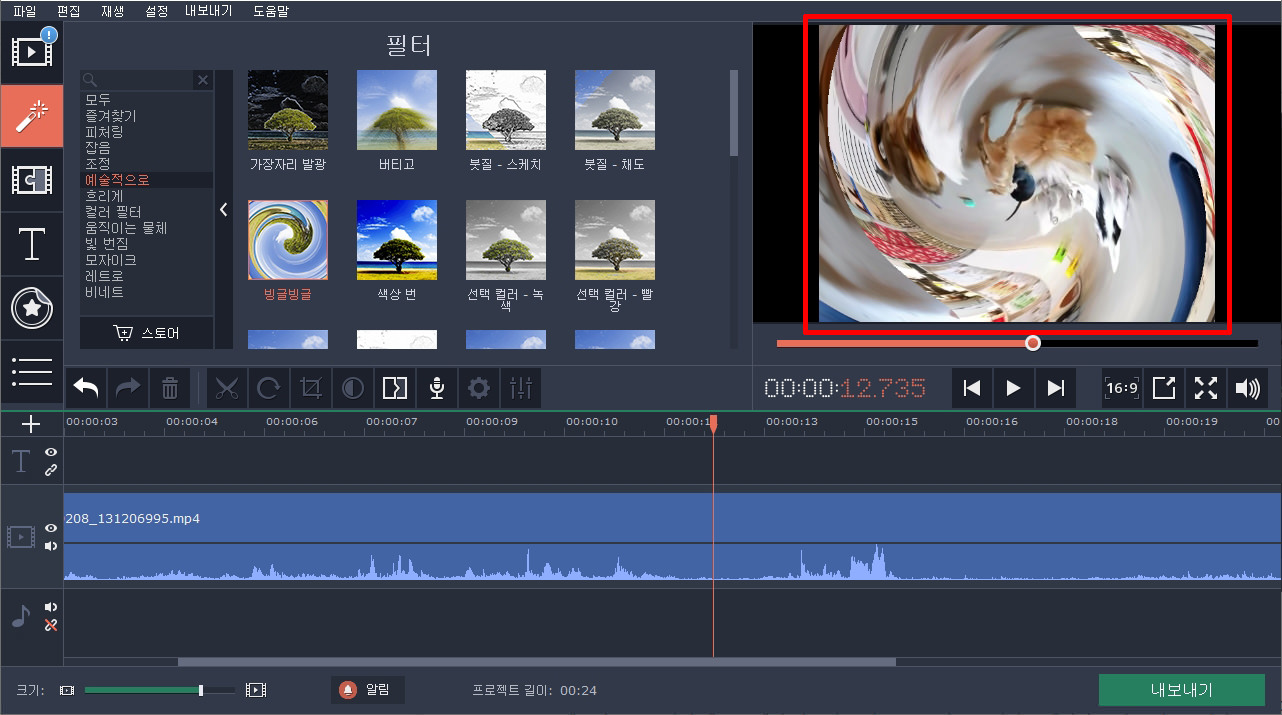Open the Stickers star tab
The width and height of the screenshot is (1282, 715).
32,308
